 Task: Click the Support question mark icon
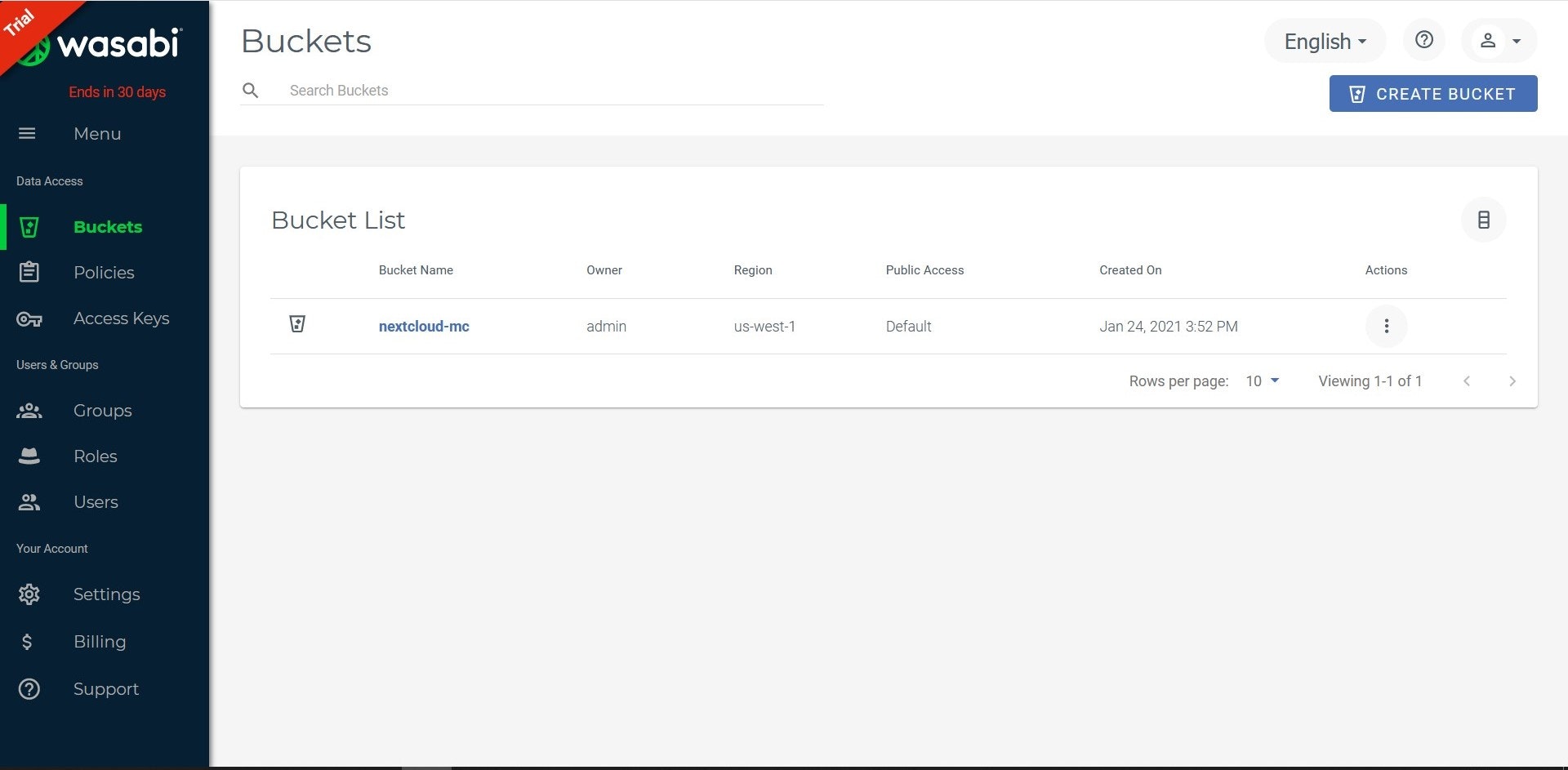point(29,689)
